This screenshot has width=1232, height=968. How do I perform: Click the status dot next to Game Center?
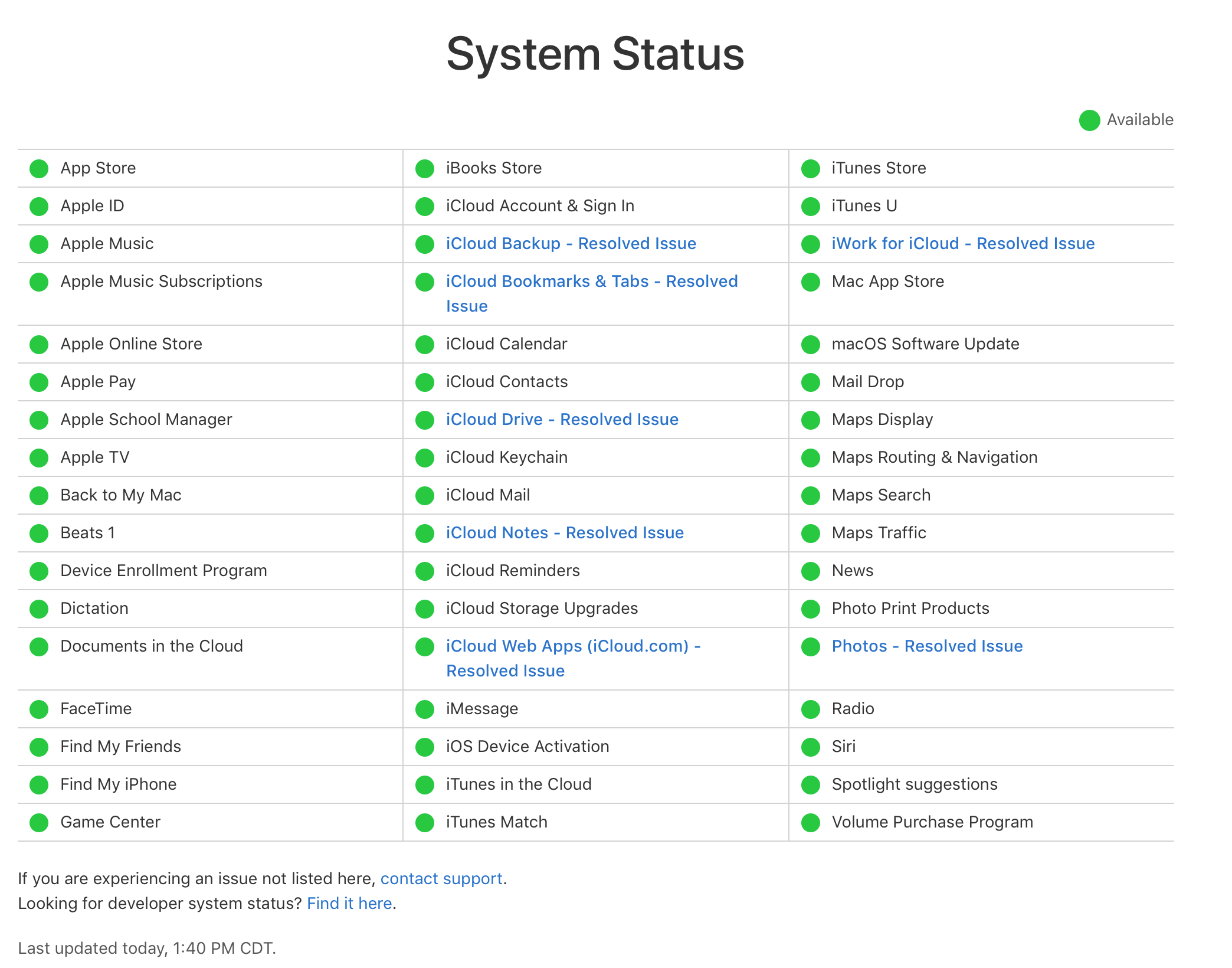click(x=39, y=823)
